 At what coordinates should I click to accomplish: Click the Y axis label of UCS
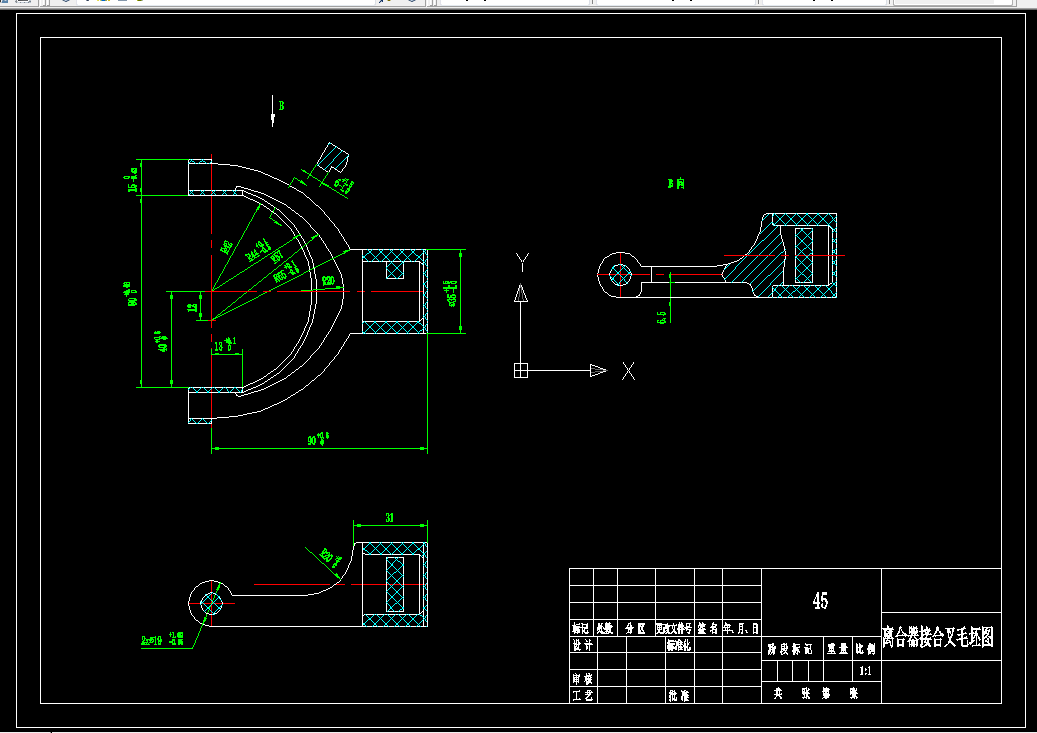[522, 263]
